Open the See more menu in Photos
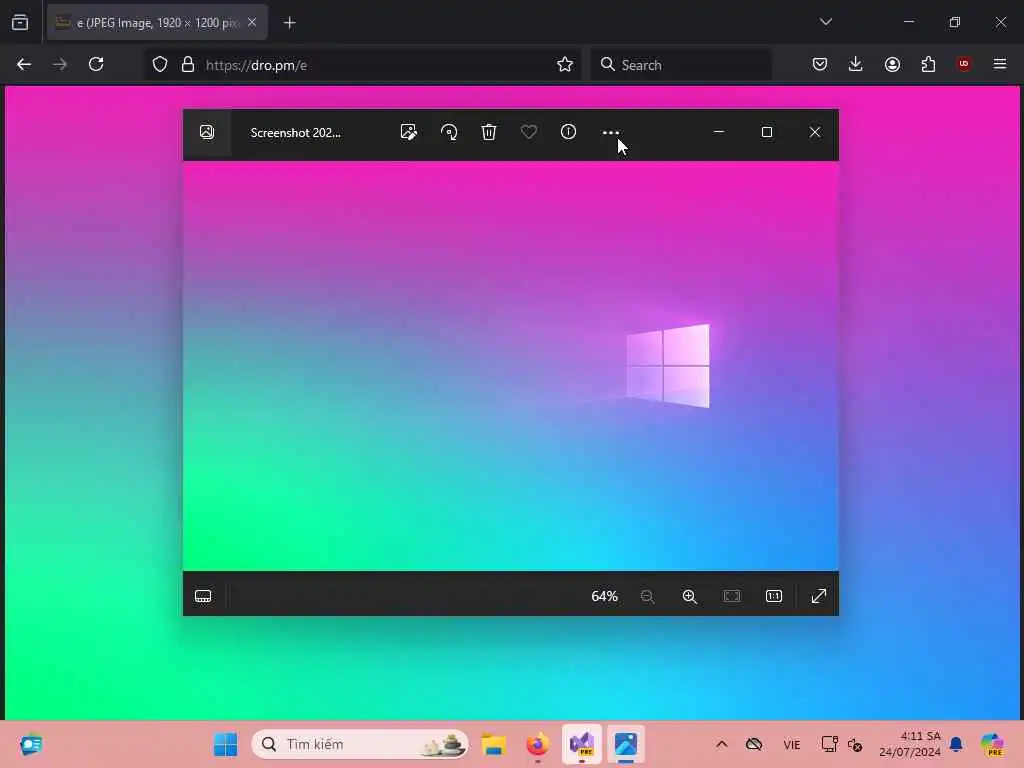Image resolution: width=1024 pixels, height=768 pixels. 611,133
